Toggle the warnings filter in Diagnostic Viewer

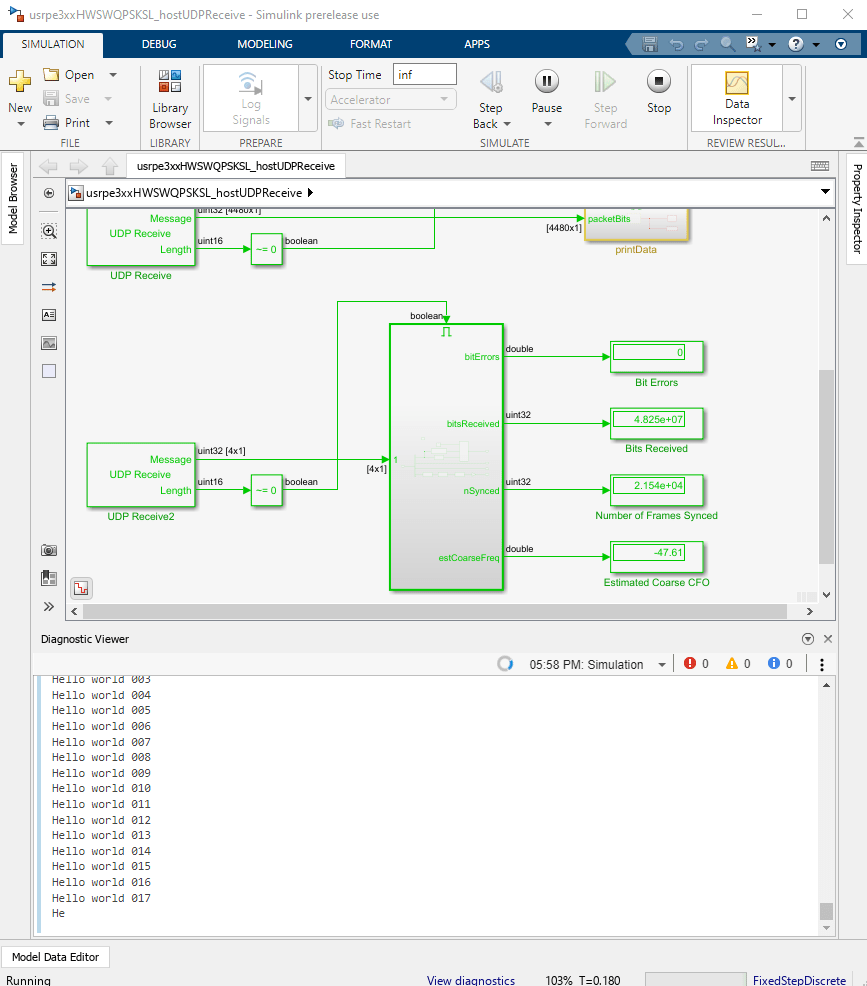tap(738, 664)
